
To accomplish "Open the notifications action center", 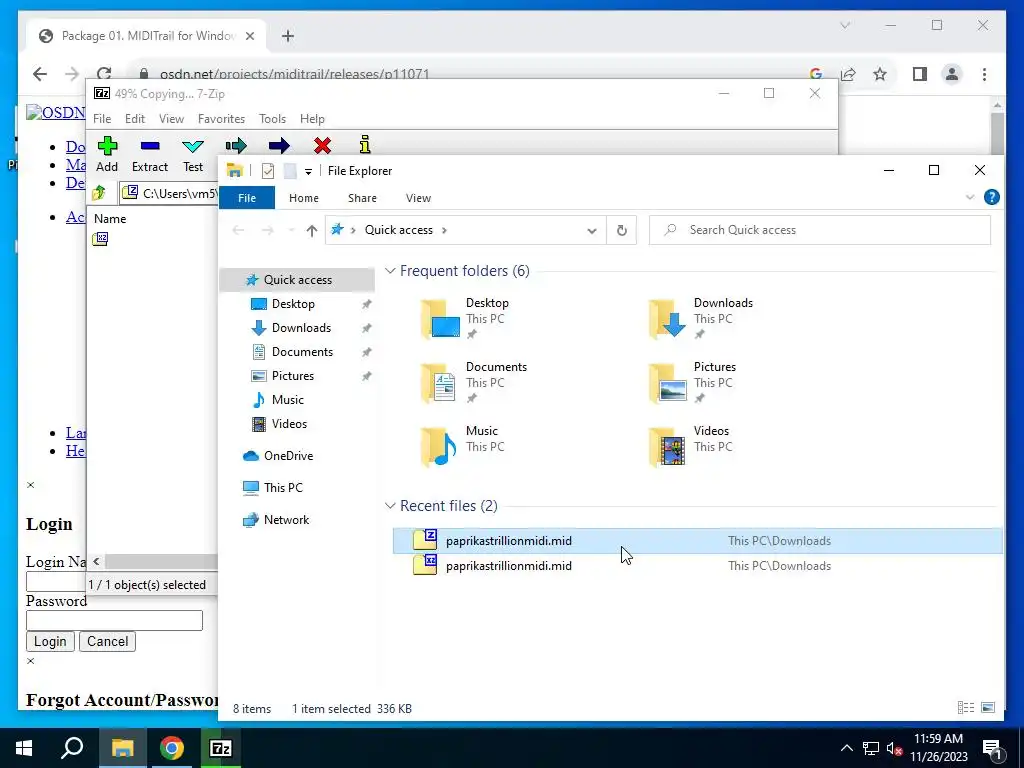I will point(993,749).
